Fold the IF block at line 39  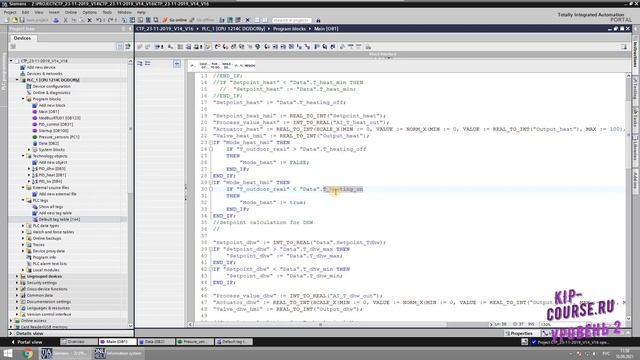pos(211,249)
